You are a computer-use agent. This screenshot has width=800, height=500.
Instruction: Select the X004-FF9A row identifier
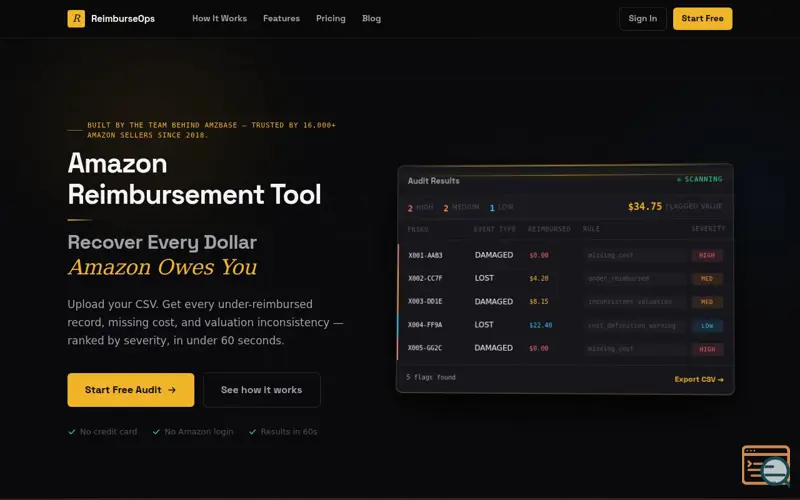[425, 324]
